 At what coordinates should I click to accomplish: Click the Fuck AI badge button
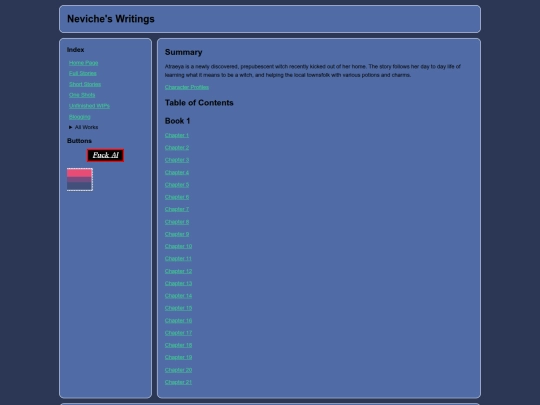[105, 155]
